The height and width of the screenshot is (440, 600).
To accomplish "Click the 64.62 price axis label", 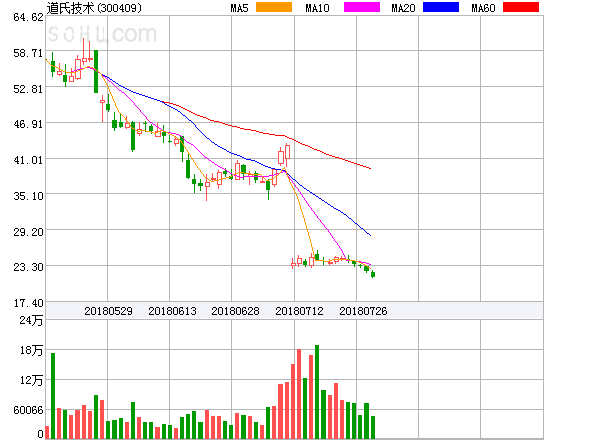I will point(28,17).
